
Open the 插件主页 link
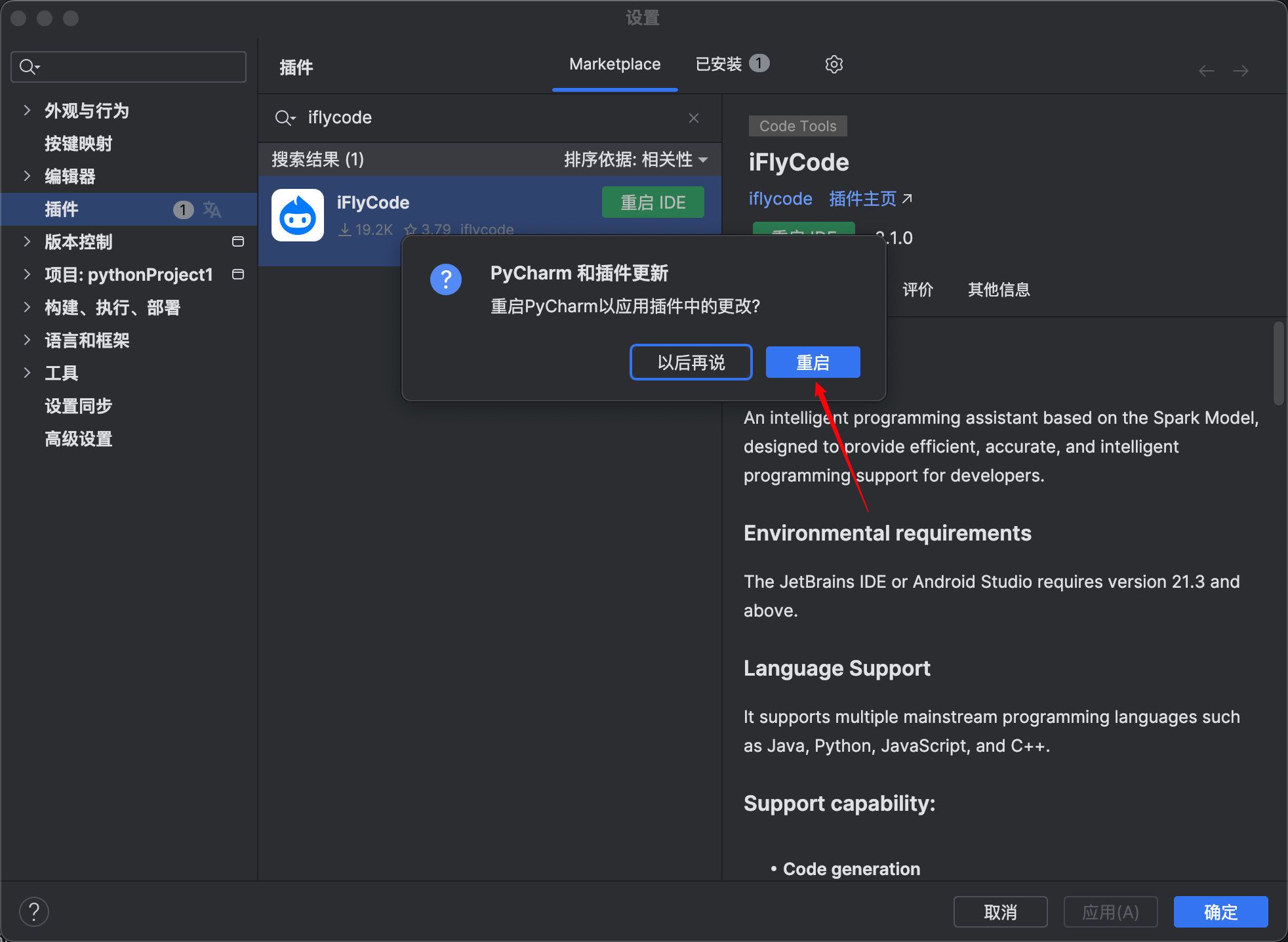pyautogui.click(x=862, y=198)
